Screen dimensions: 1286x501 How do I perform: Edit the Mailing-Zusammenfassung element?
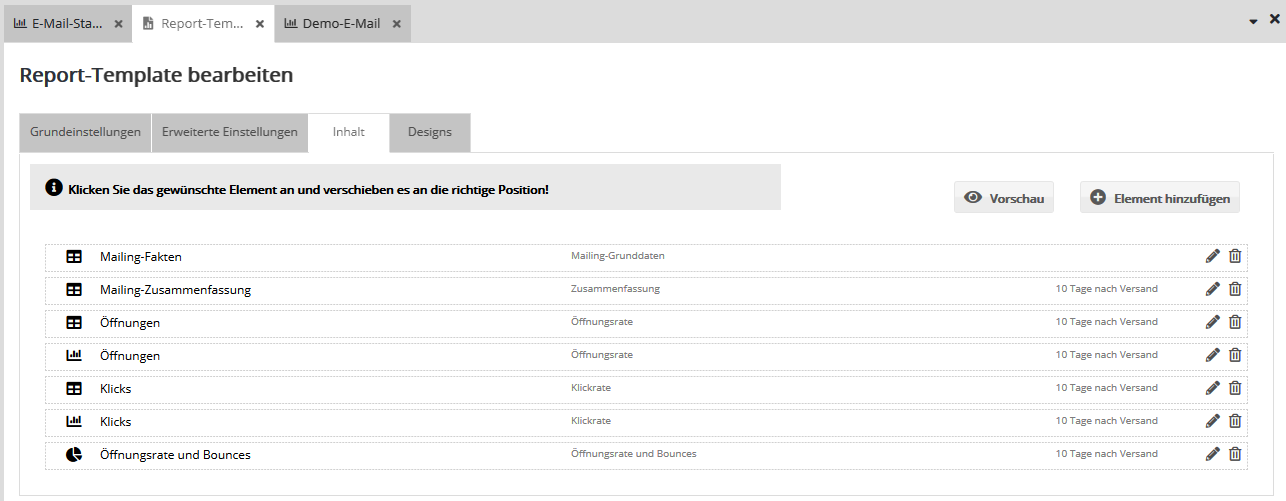pyautogui.click(x=1212, y=289)
